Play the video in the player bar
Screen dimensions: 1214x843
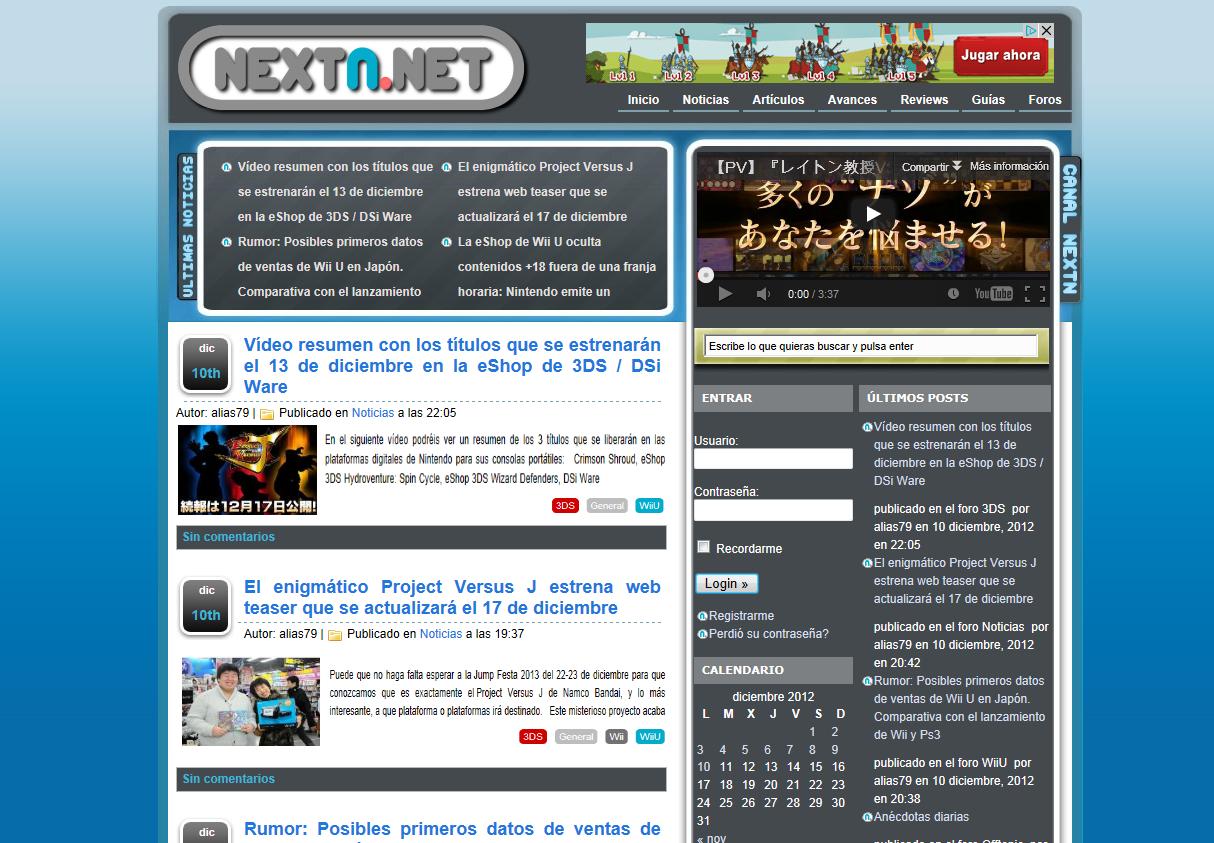726,294
